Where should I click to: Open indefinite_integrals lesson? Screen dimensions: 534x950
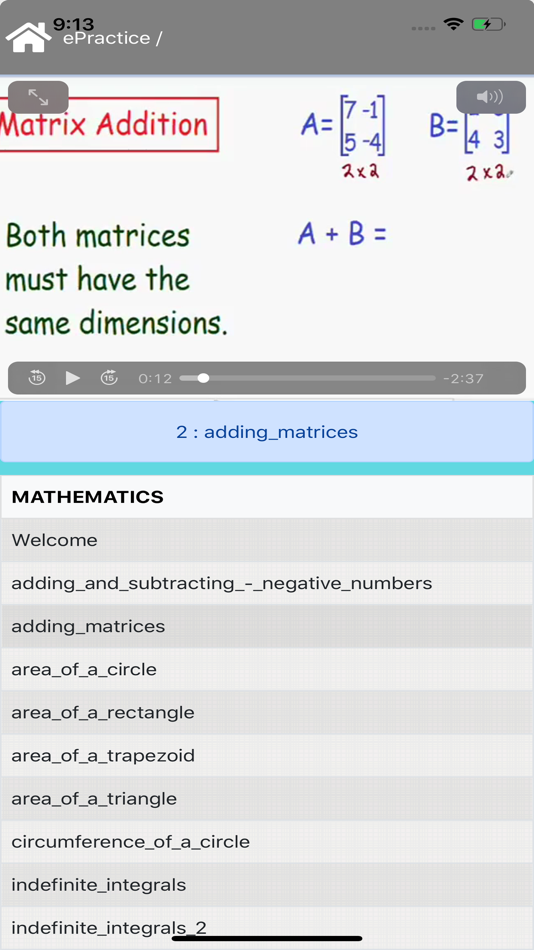267,885
